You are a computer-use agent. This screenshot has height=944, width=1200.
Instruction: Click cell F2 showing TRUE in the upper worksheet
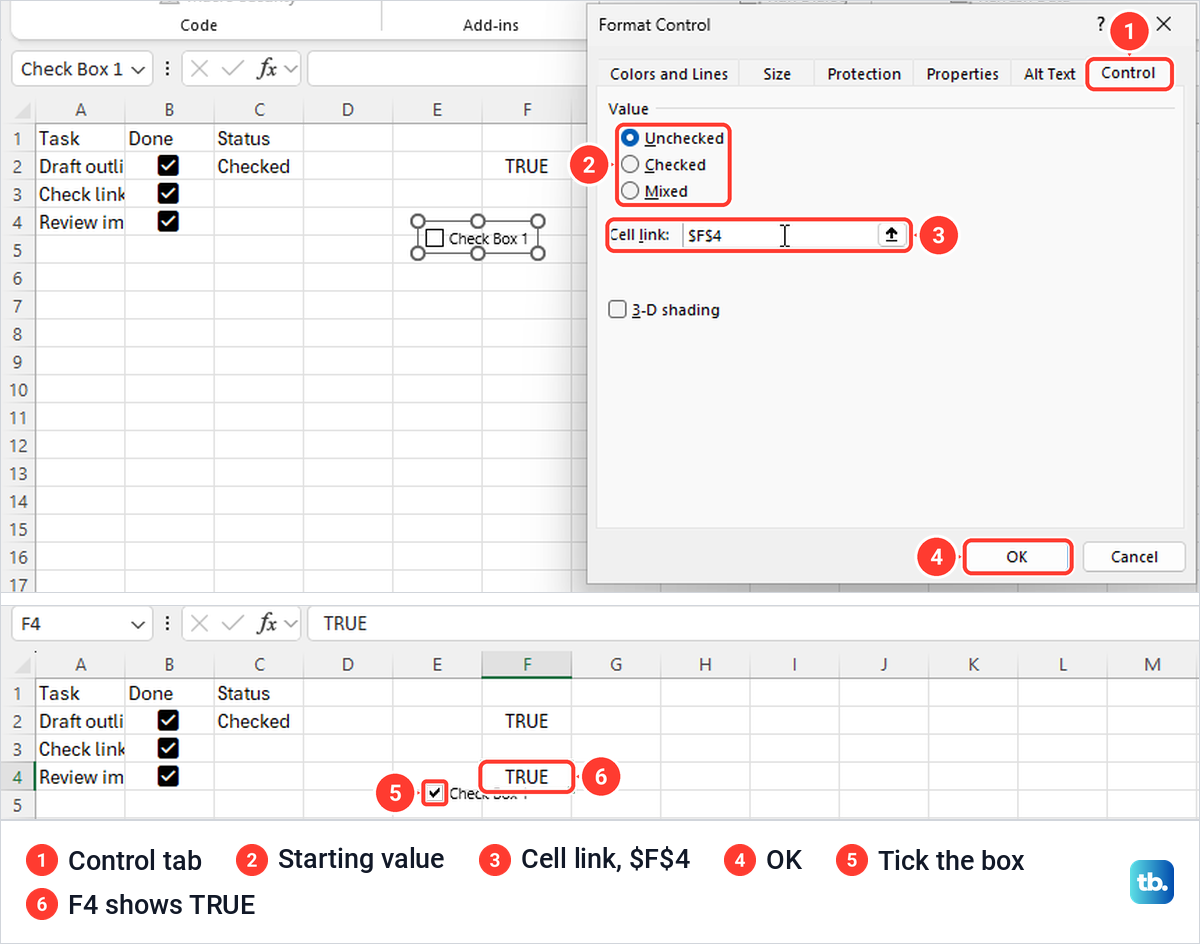tap(527, 166)
